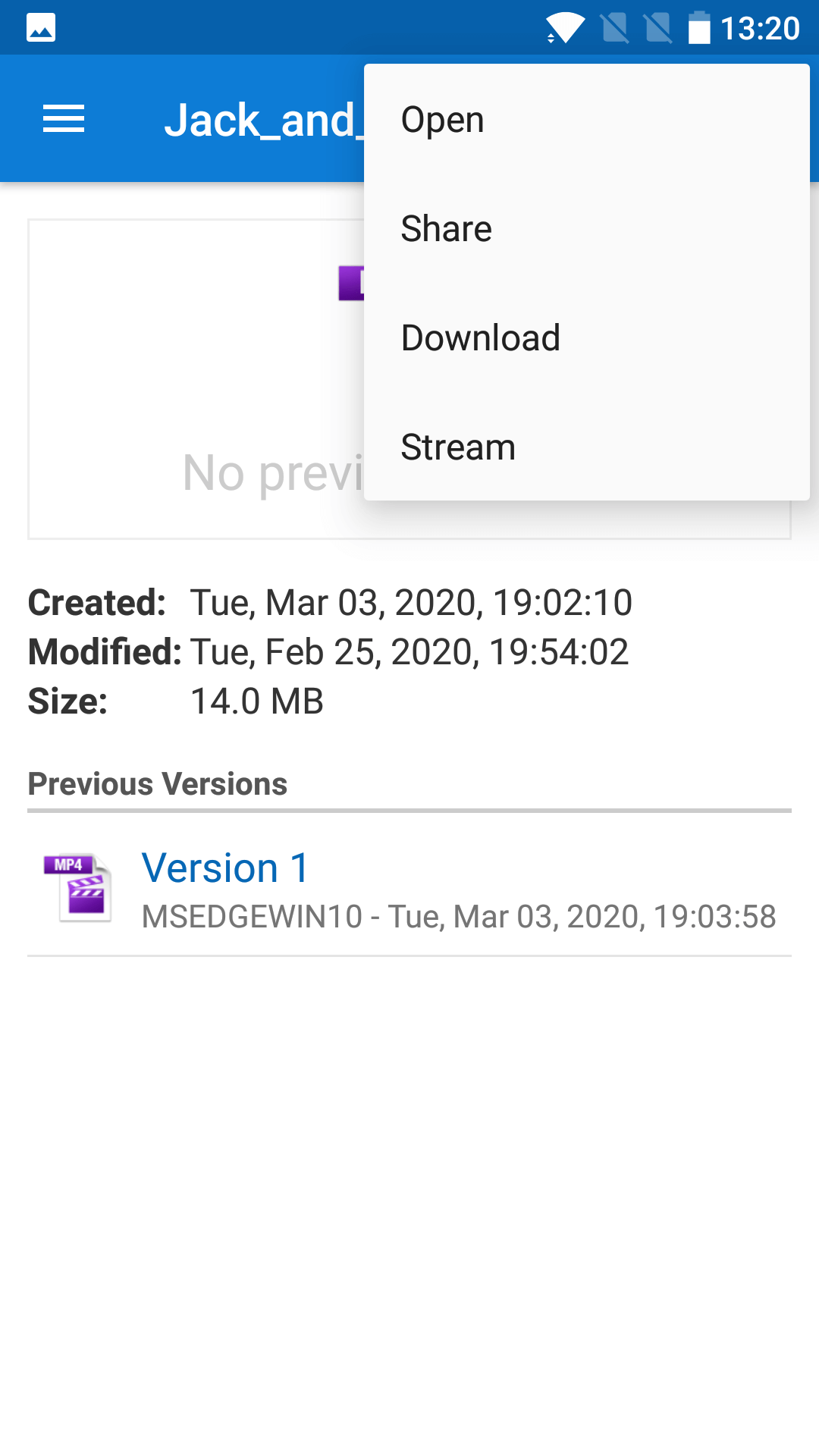Tap the second no-SIM status icon

657,29
